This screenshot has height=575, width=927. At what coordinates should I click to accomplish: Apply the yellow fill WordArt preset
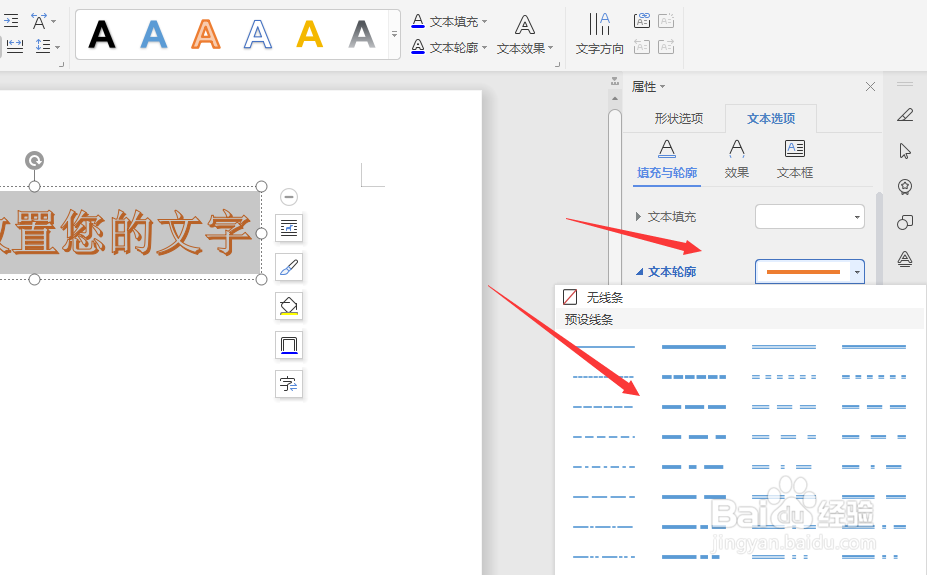(310, 34)
